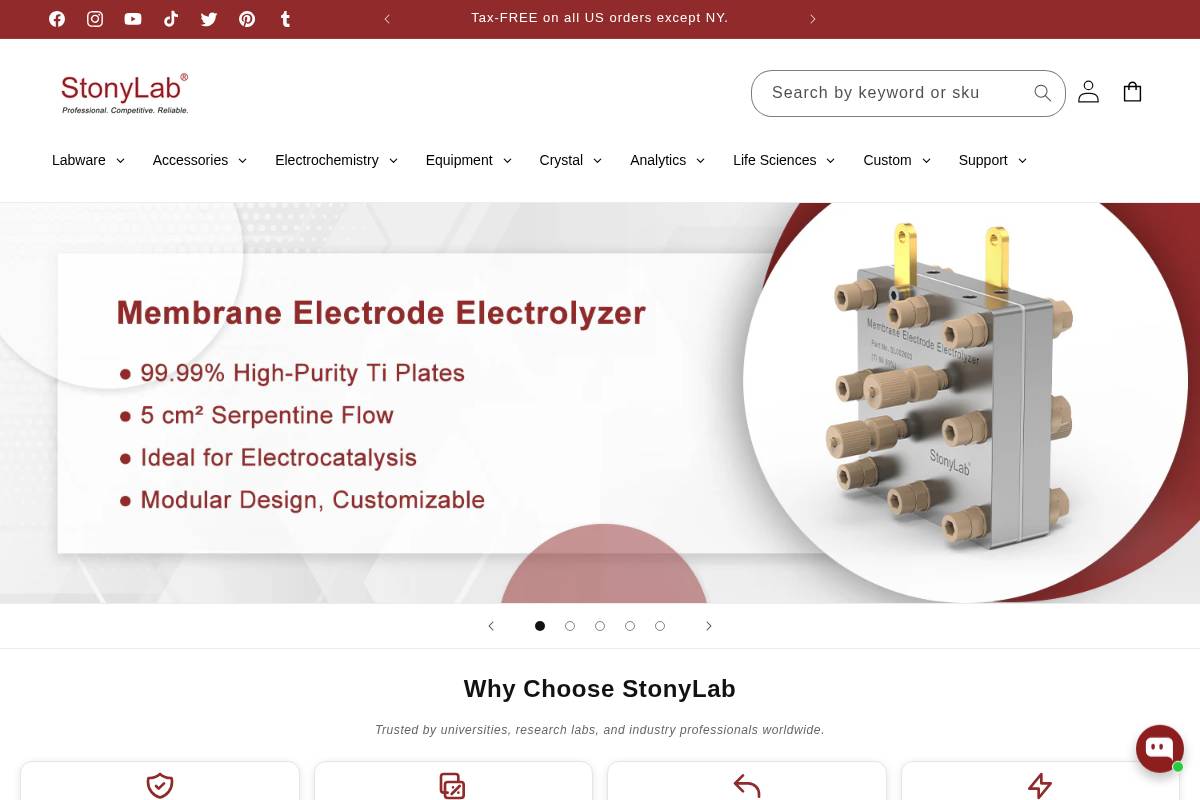Expand the Support menu

tap(993, 160)
